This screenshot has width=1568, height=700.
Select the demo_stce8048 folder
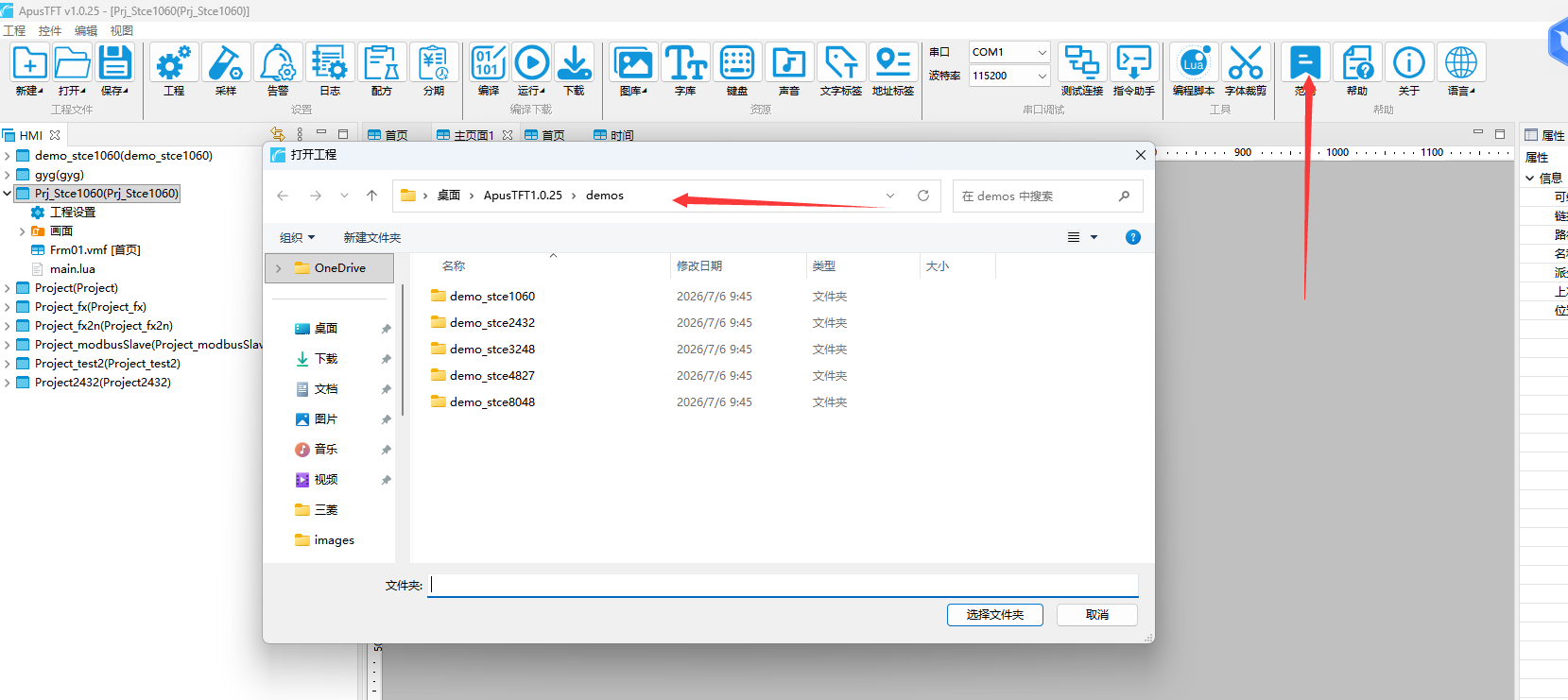(492, 402)
